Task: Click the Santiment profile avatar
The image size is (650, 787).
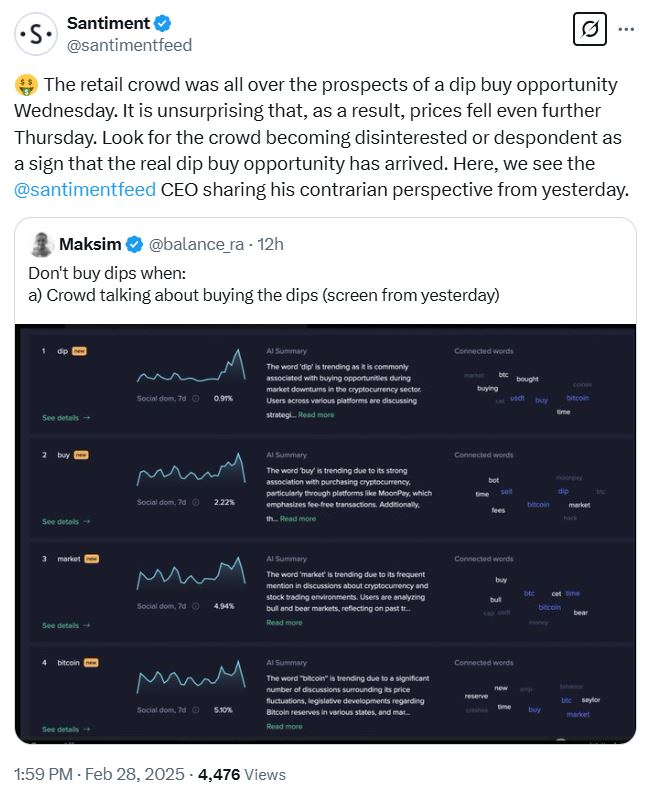Action: pyautogui.click(x=36, y=34)
